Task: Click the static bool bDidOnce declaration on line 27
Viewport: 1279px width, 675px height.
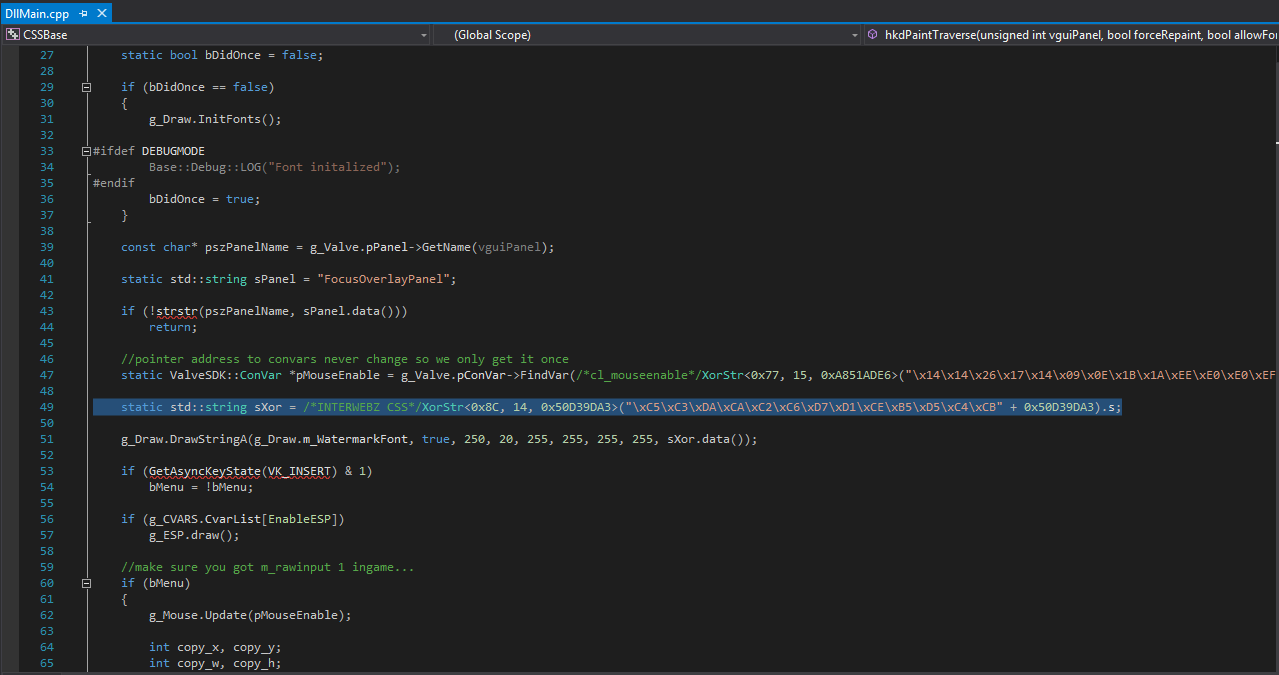Action: (223, 55)
